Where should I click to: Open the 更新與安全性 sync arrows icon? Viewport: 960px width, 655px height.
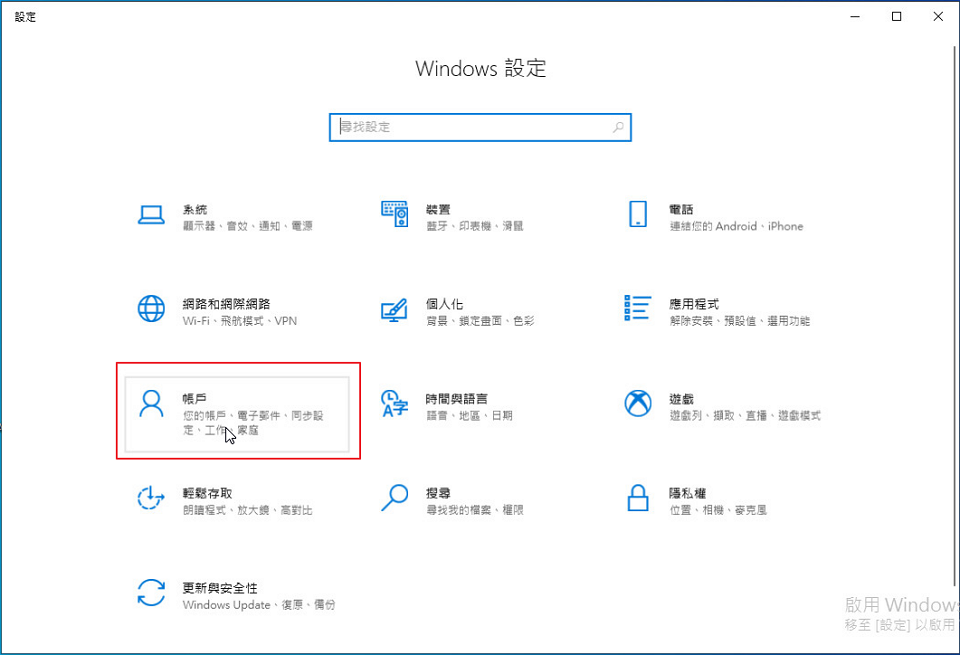click(151, 593)
